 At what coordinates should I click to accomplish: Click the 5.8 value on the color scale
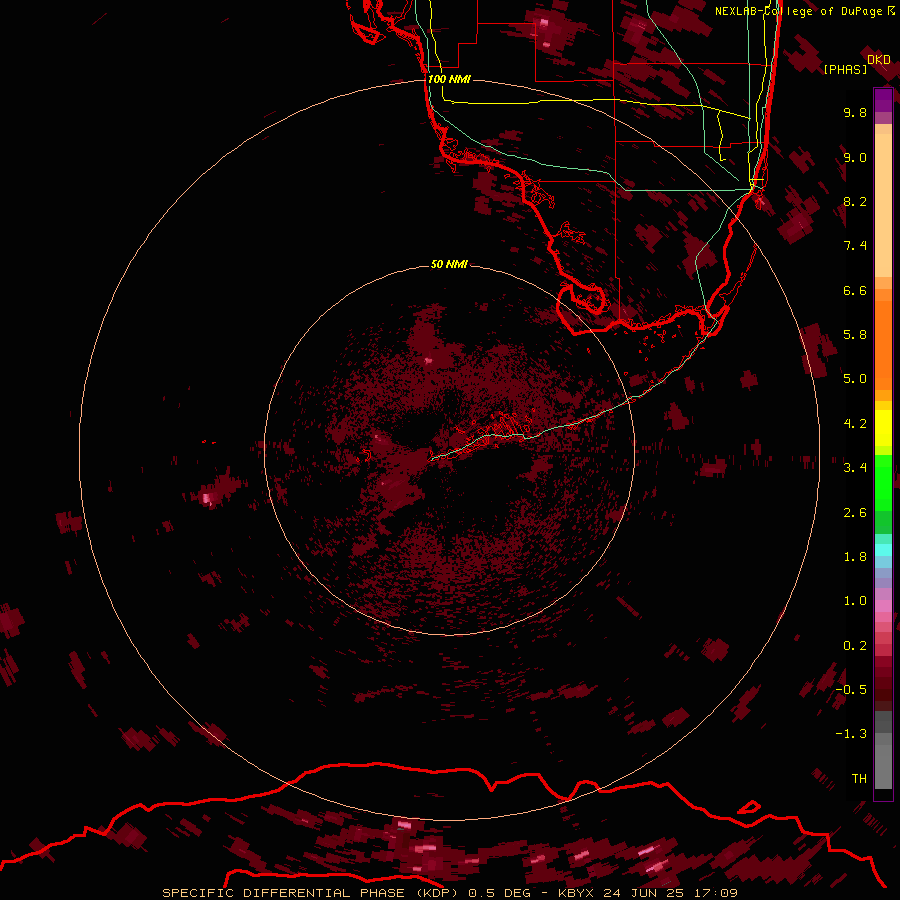(855, 335)
